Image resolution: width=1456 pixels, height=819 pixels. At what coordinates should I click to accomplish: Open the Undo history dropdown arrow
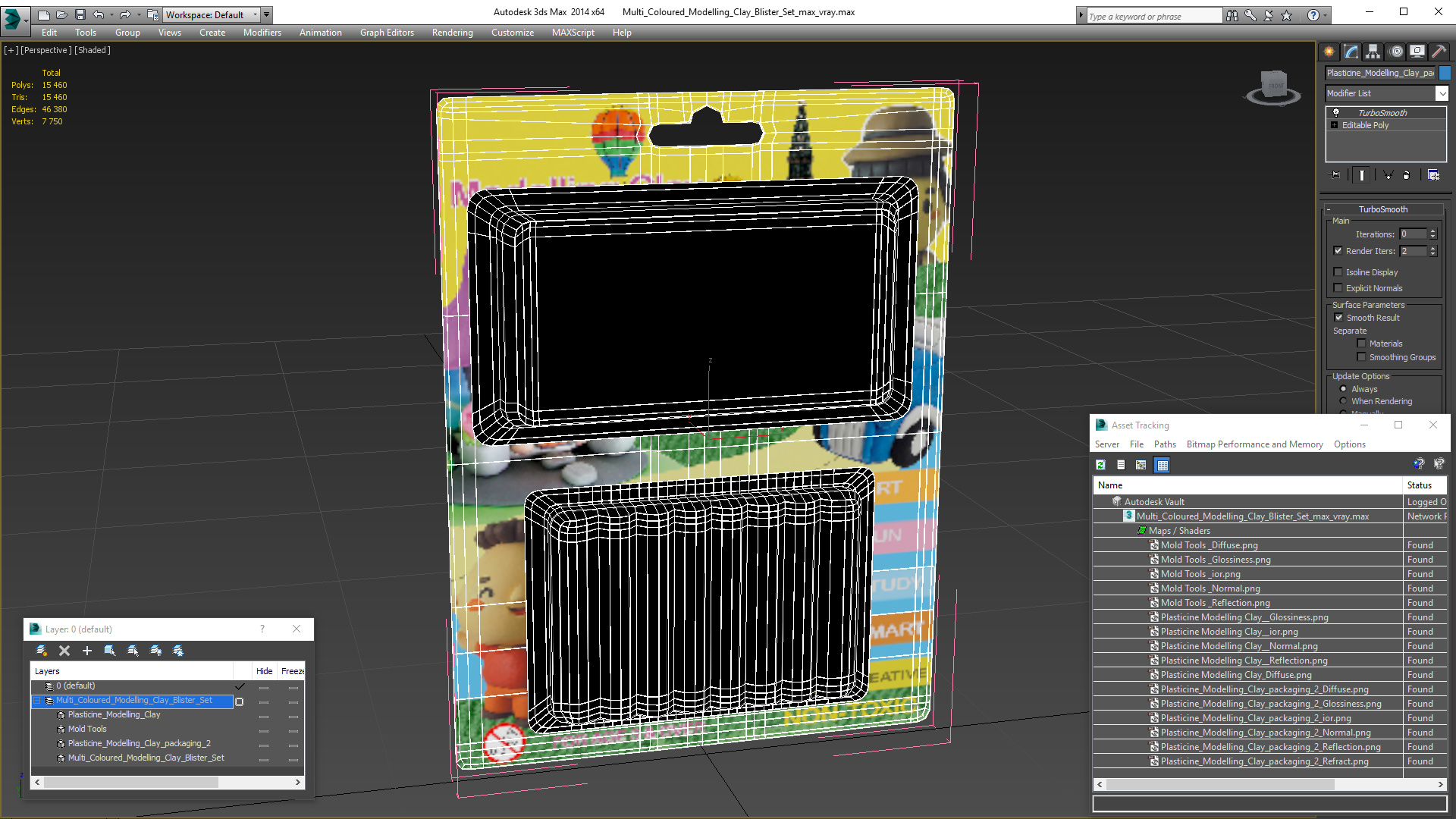click(x=113, y=14)
